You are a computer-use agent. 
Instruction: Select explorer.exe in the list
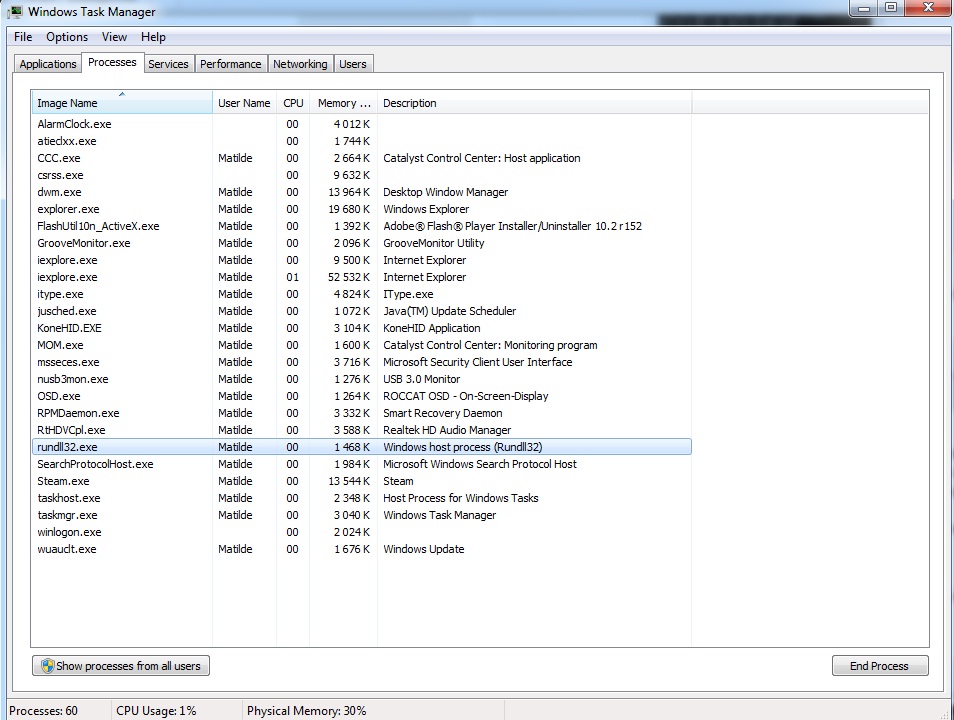click(x=361, y=209)
